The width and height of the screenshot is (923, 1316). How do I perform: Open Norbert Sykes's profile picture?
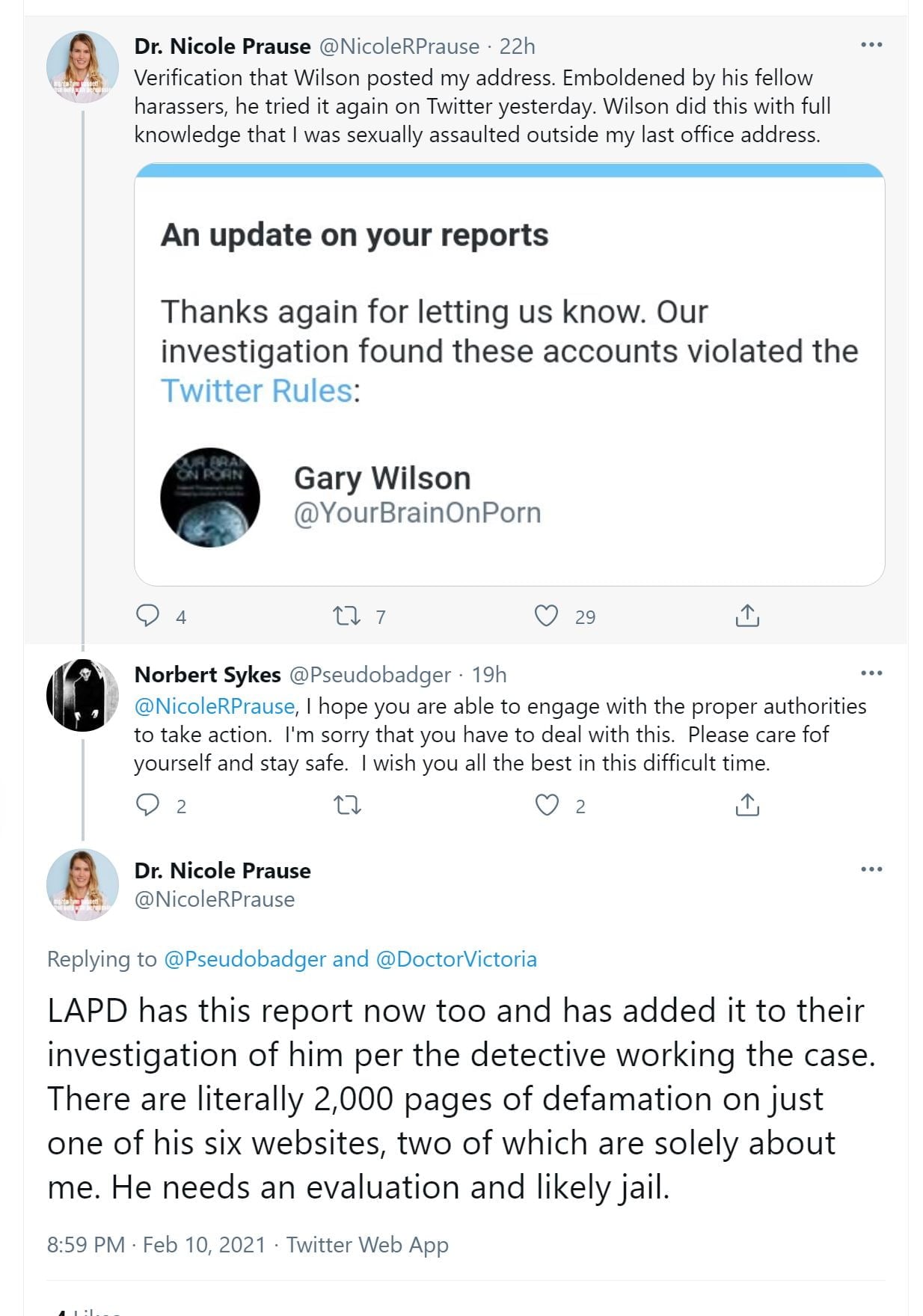(x=82, y=695)
